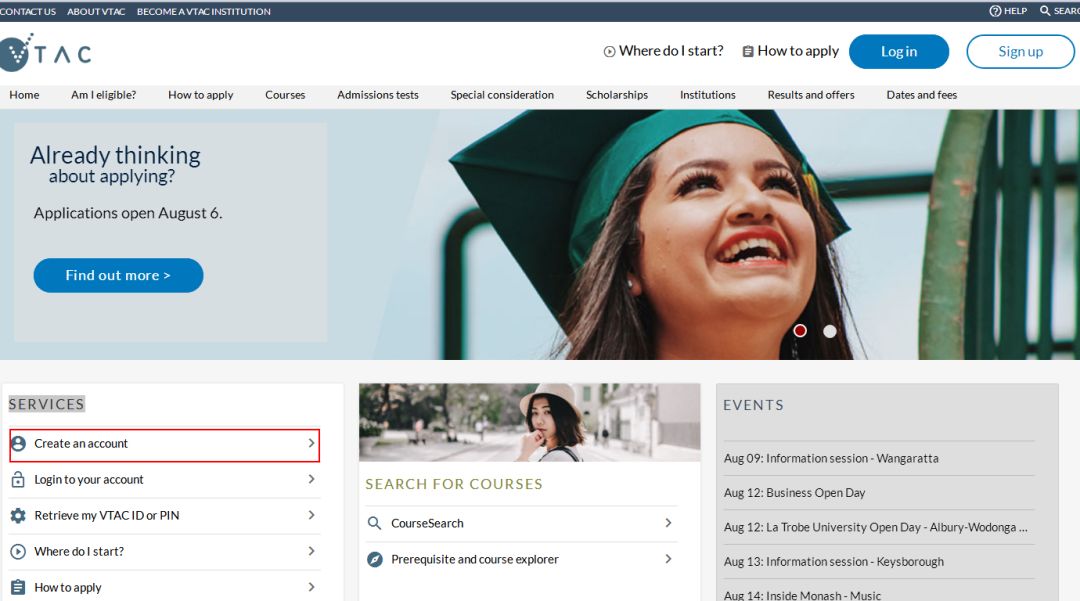
Task: Click the chevron on CourseSearch row
Action: [668, 523]
